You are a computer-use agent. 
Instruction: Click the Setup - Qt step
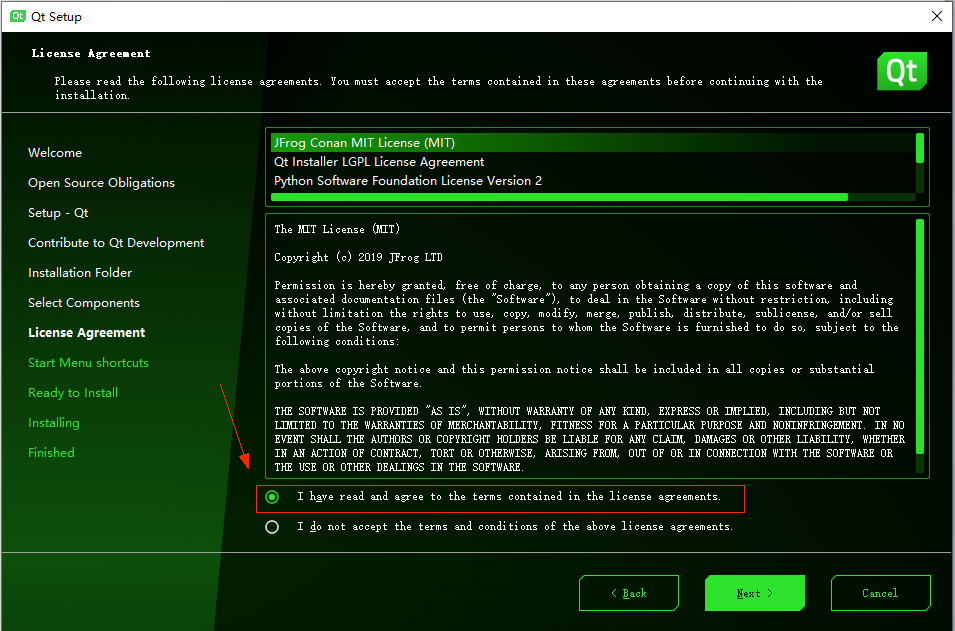58,213
